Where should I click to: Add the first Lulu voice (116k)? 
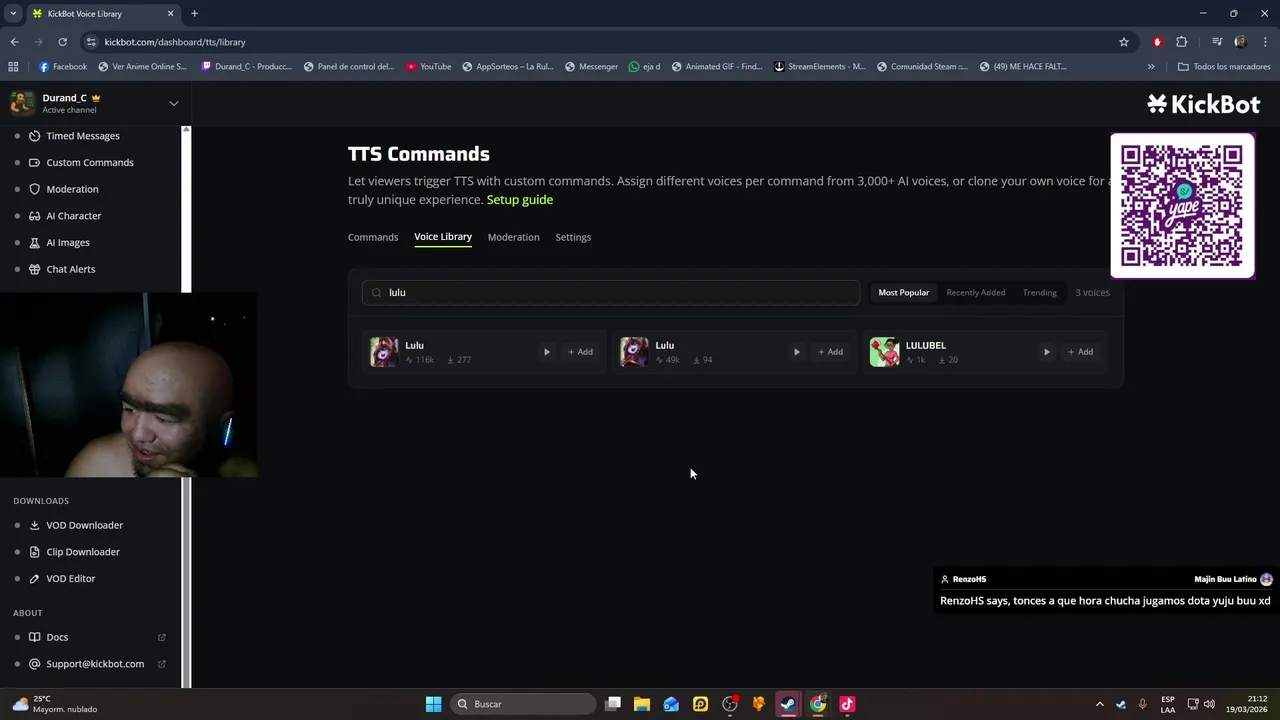[580, 352]
